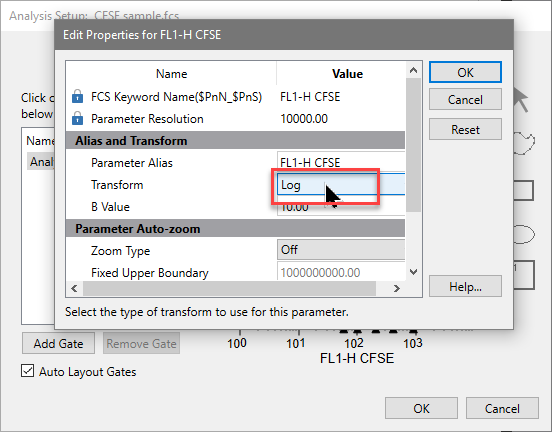This screenshot has height=432, width=552.
Task: Click the lock icon beside FCS Keyword Name
Action: pyautogui.click(x=77, y=96)
